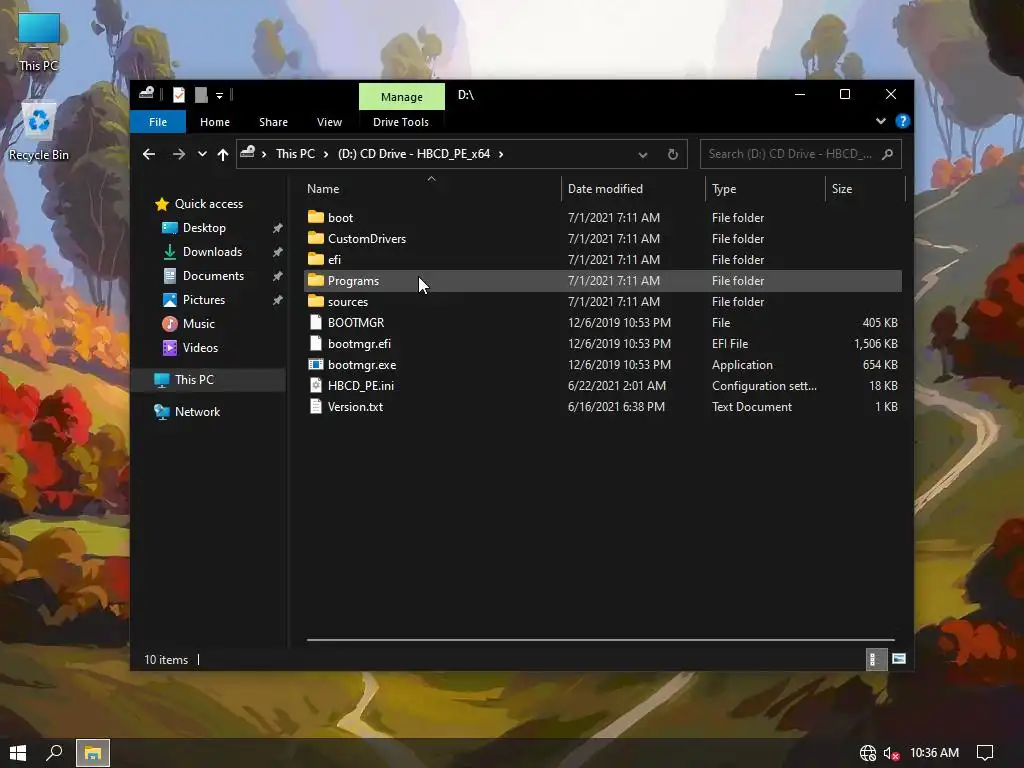Select the efi folder
The height and width of the screenshot is (768, 1024).
coord(603,260)
